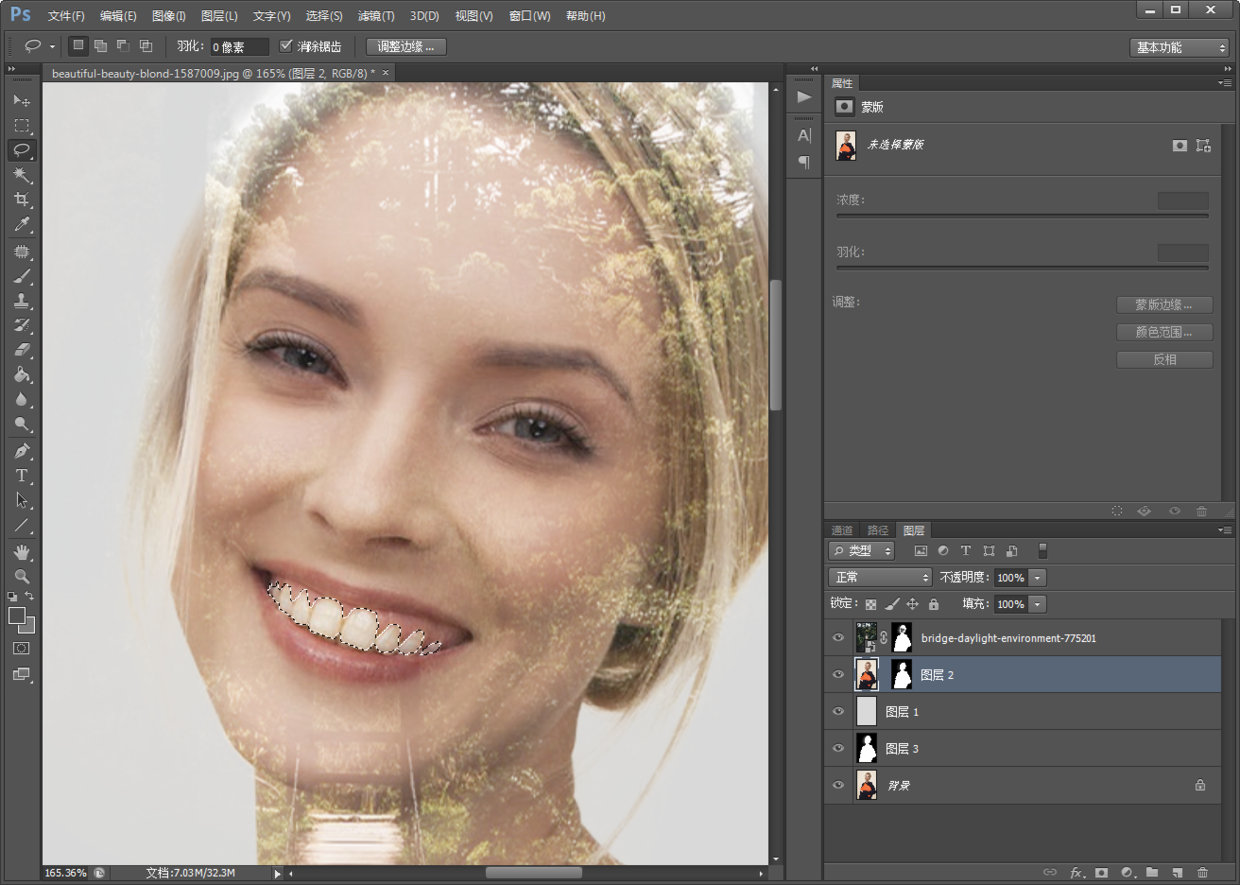Select the Magic Wand tool
1240x885 pixels.
[x=21, y=175]
